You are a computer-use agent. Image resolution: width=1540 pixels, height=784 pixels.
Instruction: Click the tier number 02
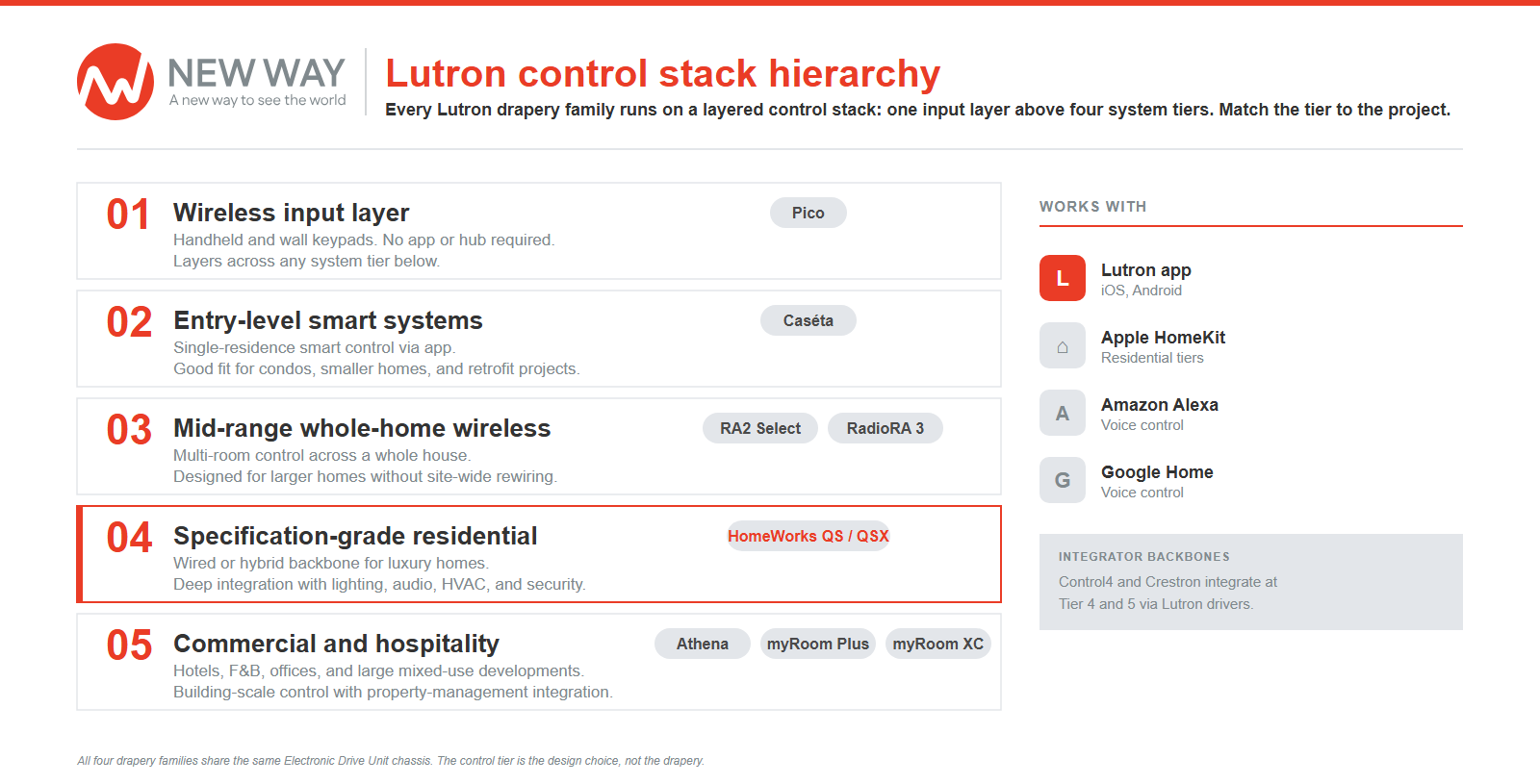[129, 322]
